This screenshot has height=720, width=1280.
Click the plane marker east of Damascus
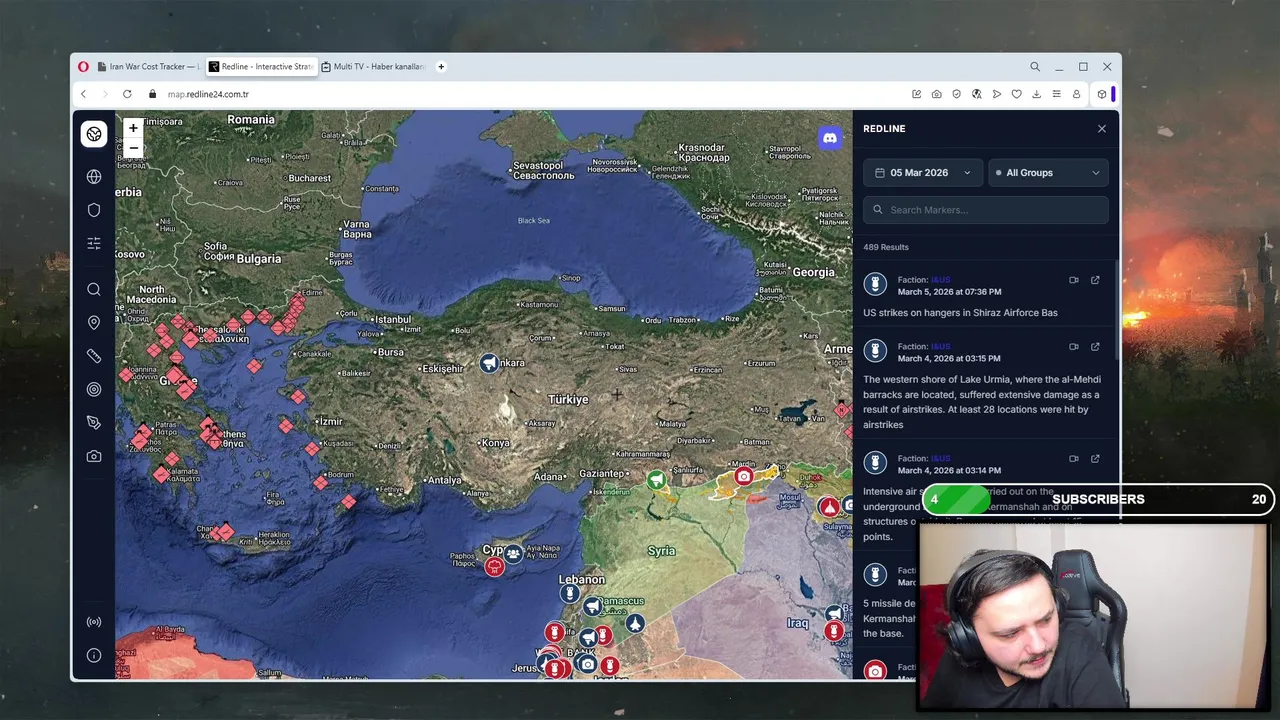[x=635, y=623]
